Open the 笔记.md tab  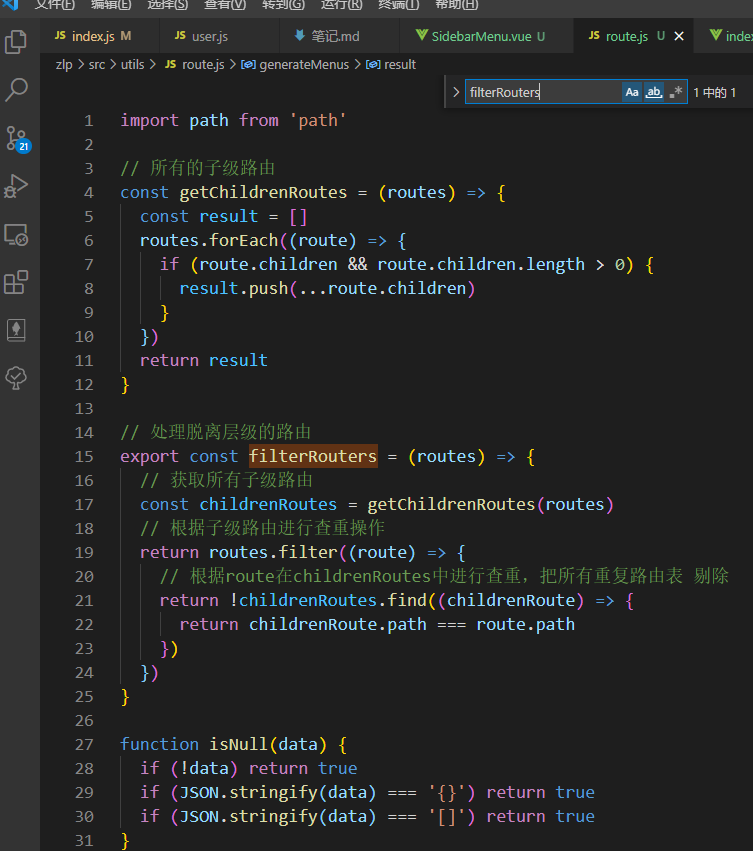point(334,36)
